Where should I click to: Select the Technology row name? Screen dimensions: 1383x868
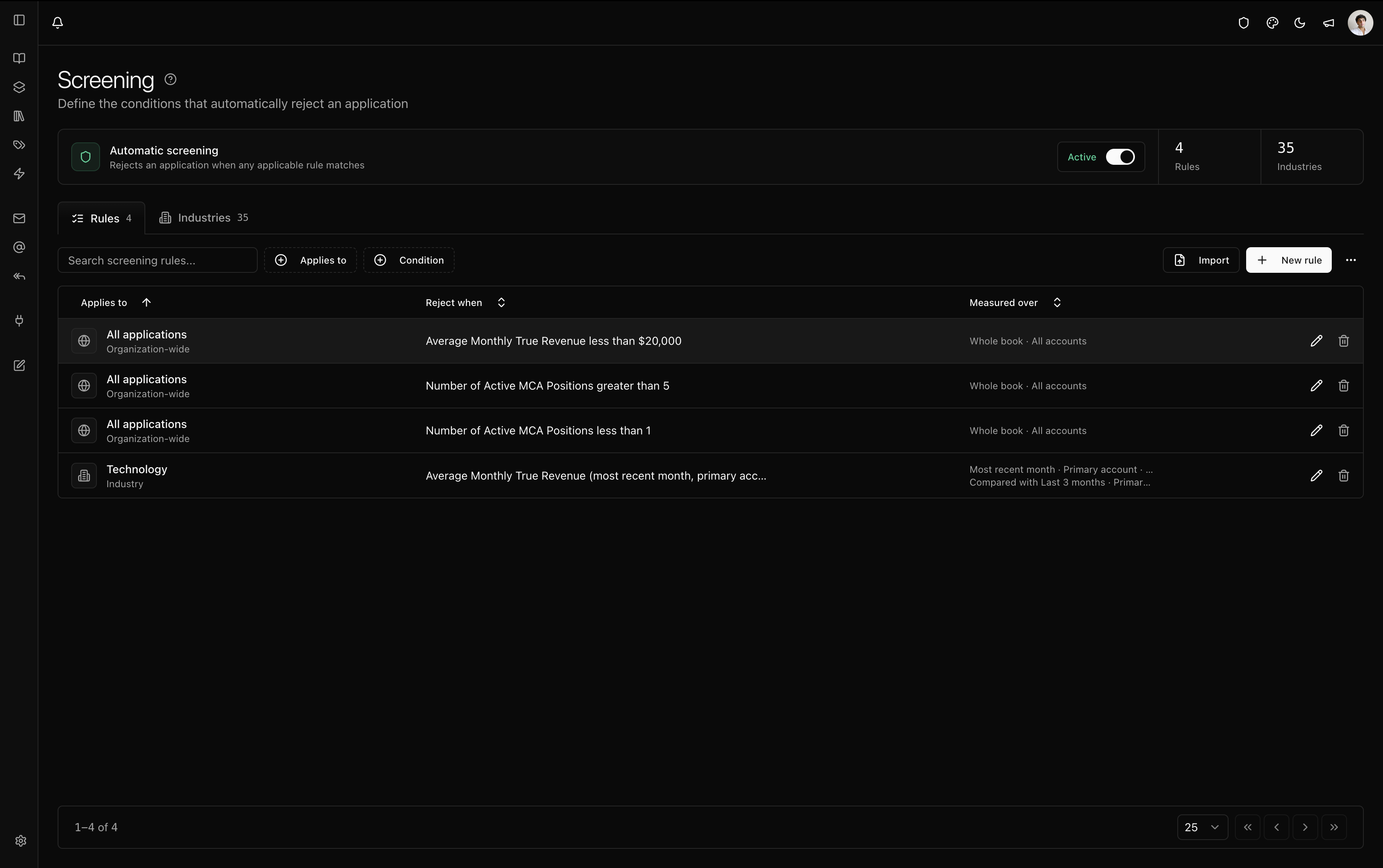(x=137, y=469)
